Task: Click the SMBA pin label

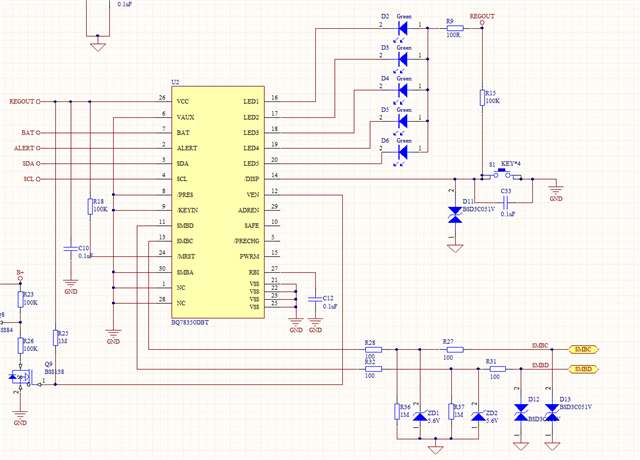Action: (x=185, y=273)
